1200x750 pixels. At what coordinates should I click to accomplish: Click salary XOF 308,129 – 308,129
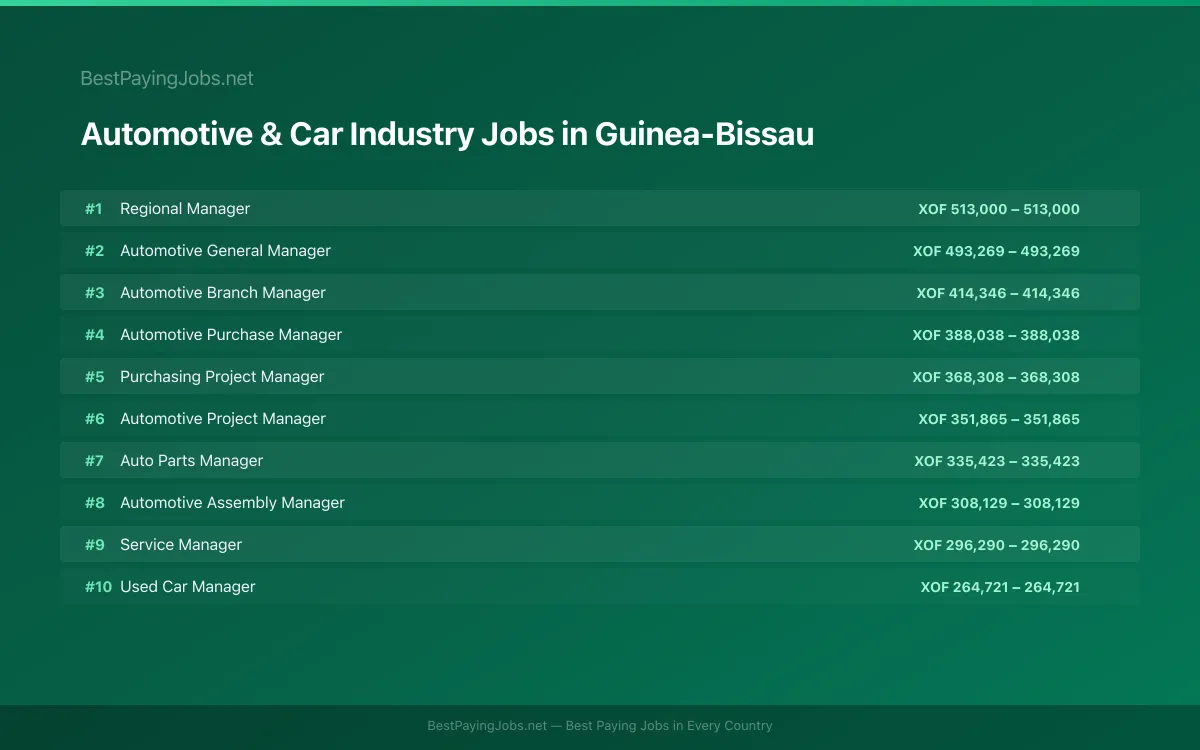coord(999,503)
